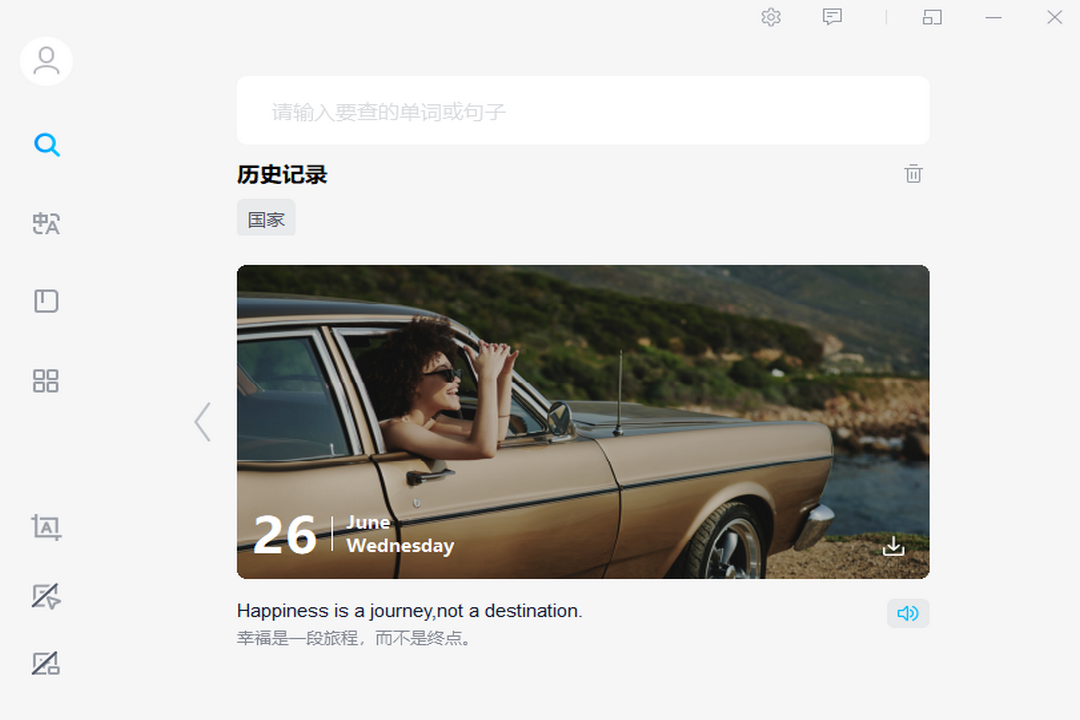The height and width of the screenshot is (720, 1080).
Task: Open the translation tool icon in sidebar
Action: 46,223
